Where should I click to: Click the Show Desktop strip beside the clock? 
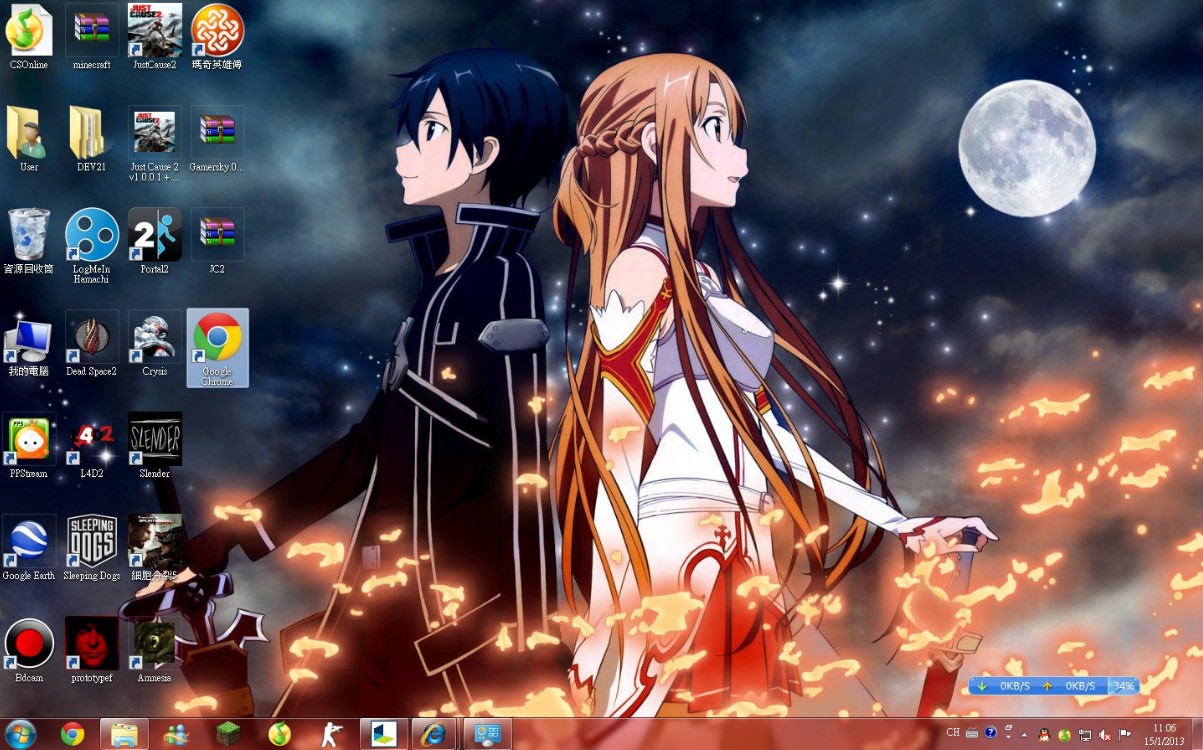pyautogui.click(x=1196, y=734)
